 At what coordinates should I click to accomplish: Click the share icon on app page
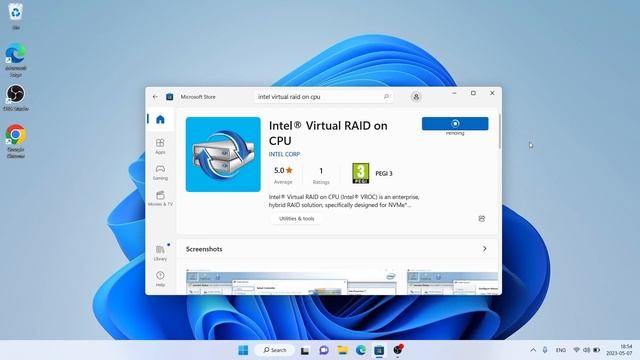click(x=482, y=218)
